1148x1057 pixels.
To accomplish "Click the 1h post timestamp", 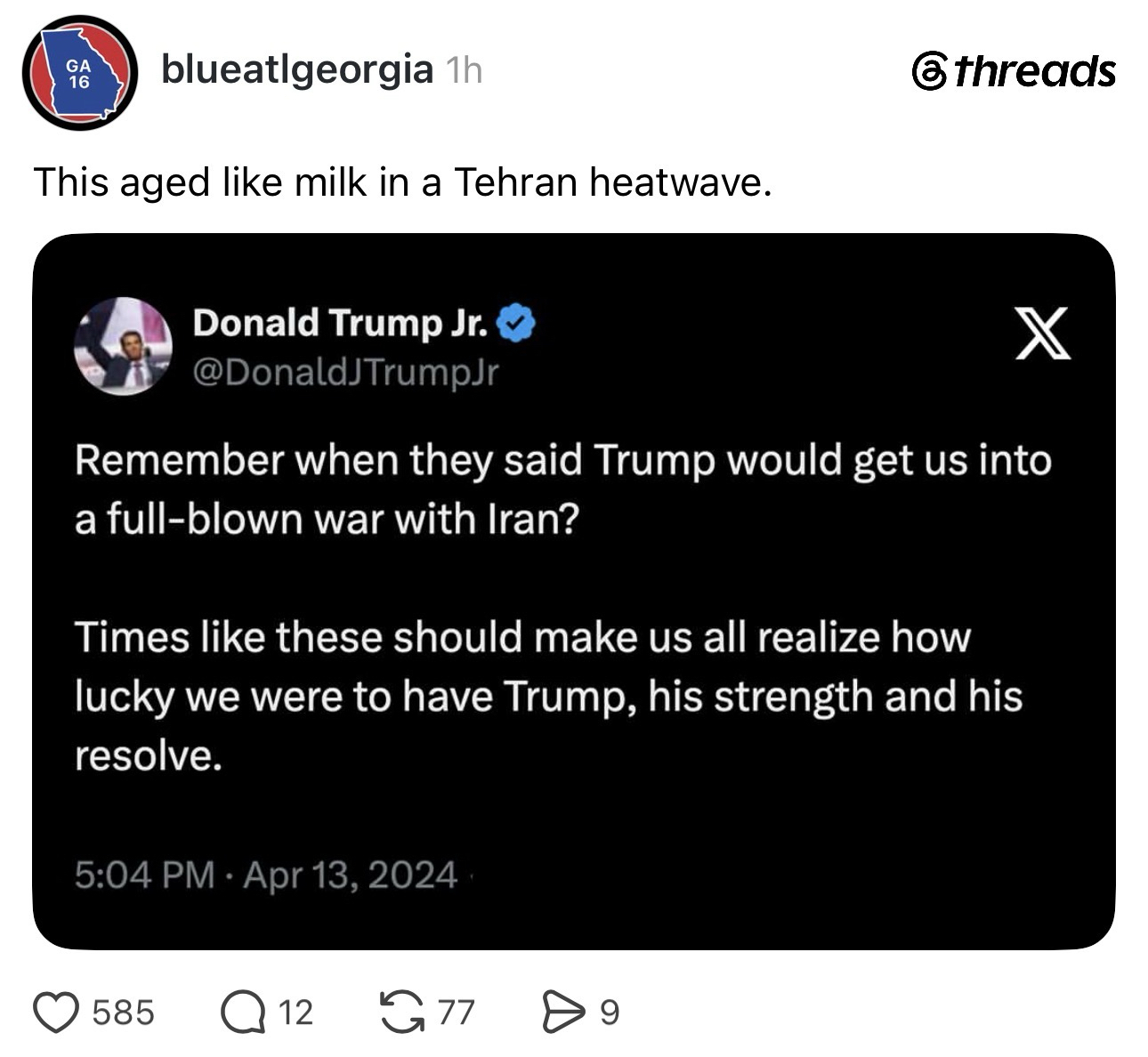I will tap(462, 70).
